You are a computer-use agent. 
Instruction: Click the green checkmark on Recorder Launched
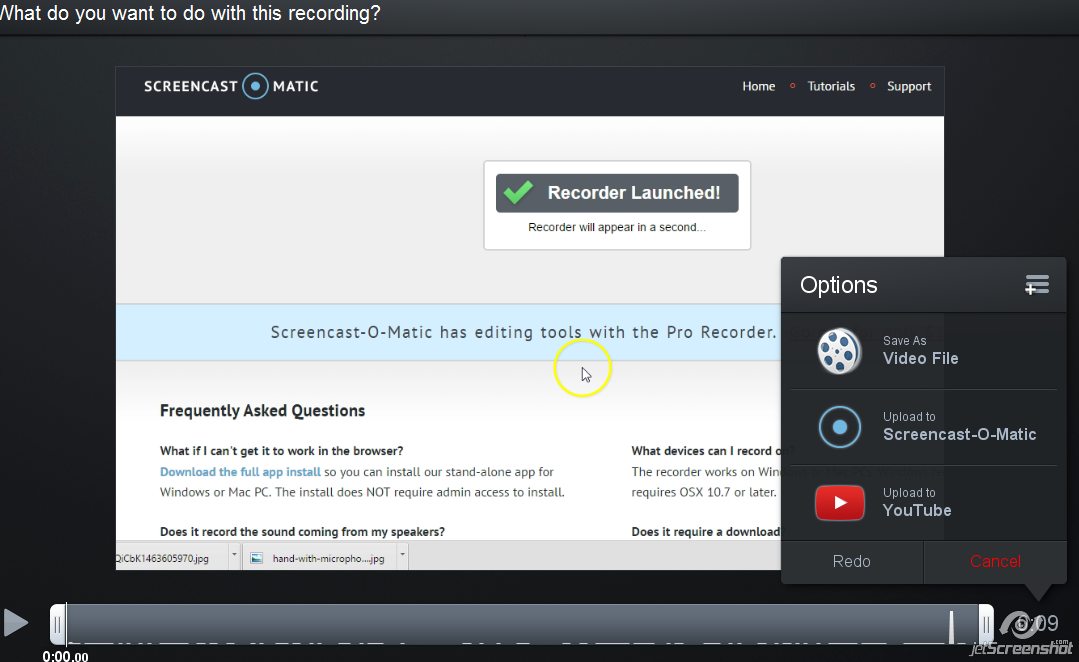(518, 193)
